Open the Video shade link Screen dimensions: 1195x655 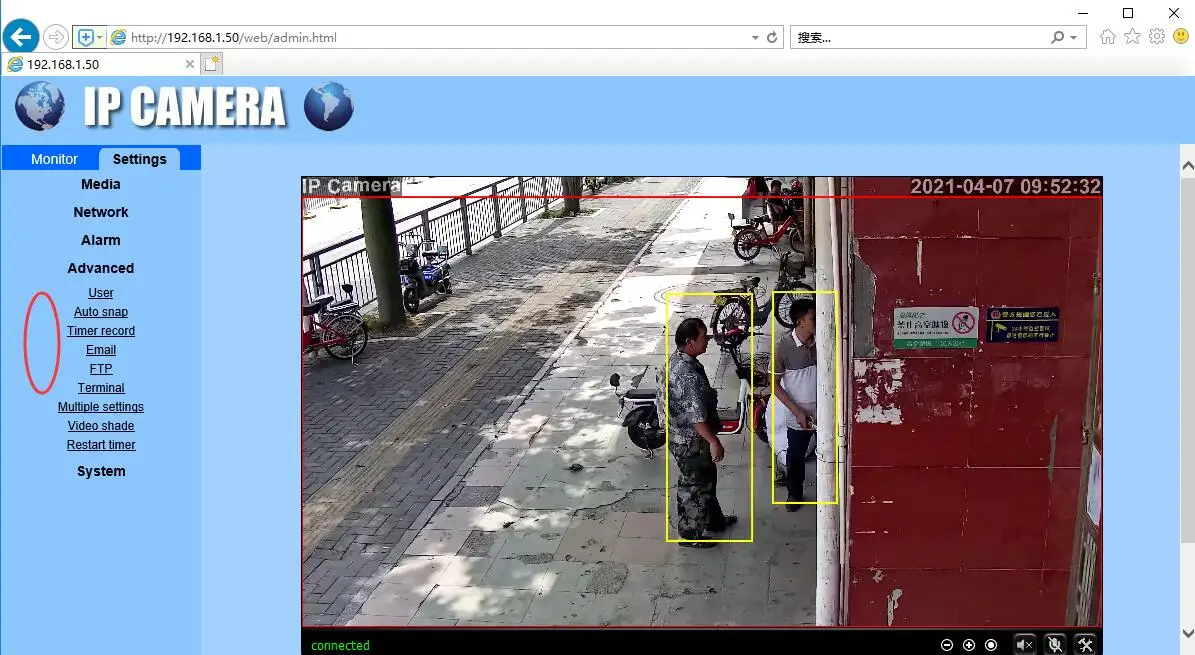[101, 426]
